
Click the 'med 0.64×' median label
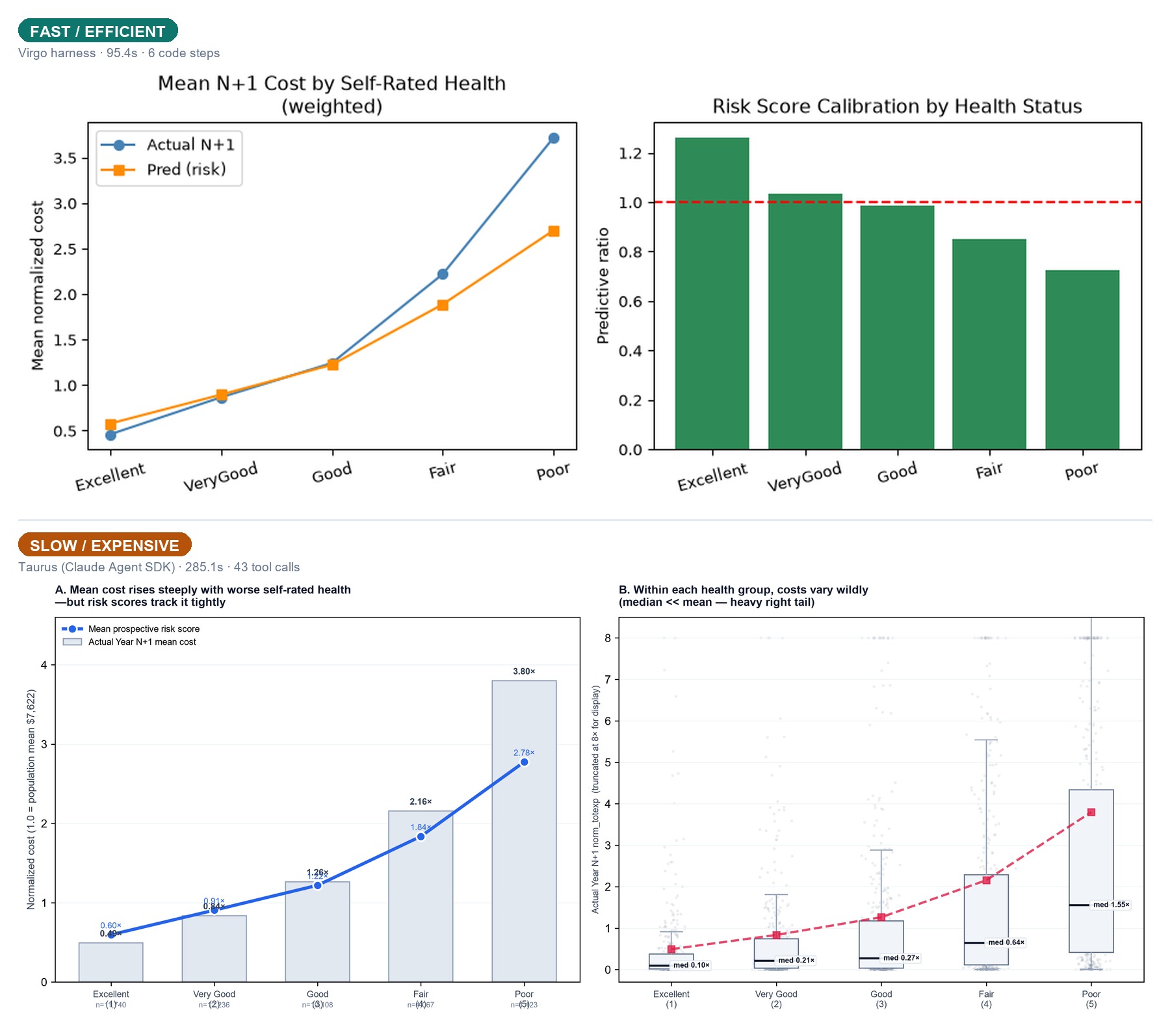(x=1006, y=942)
